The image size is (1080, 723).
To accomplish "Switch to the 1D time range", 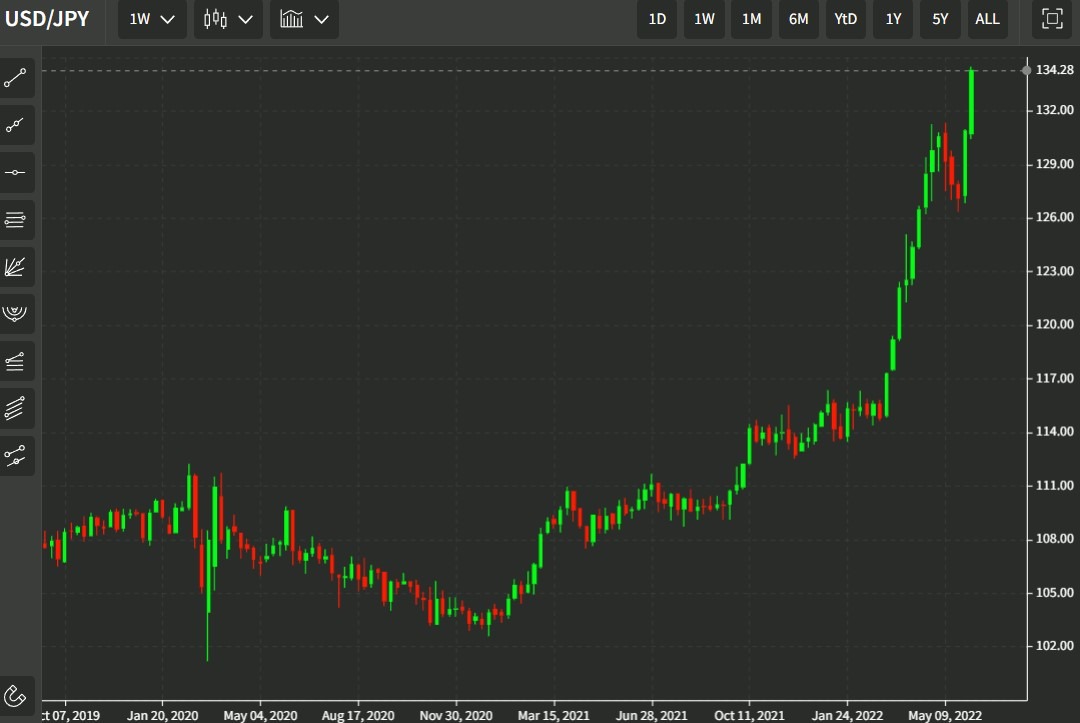I will pyautogui.click(x=657, y=19).
